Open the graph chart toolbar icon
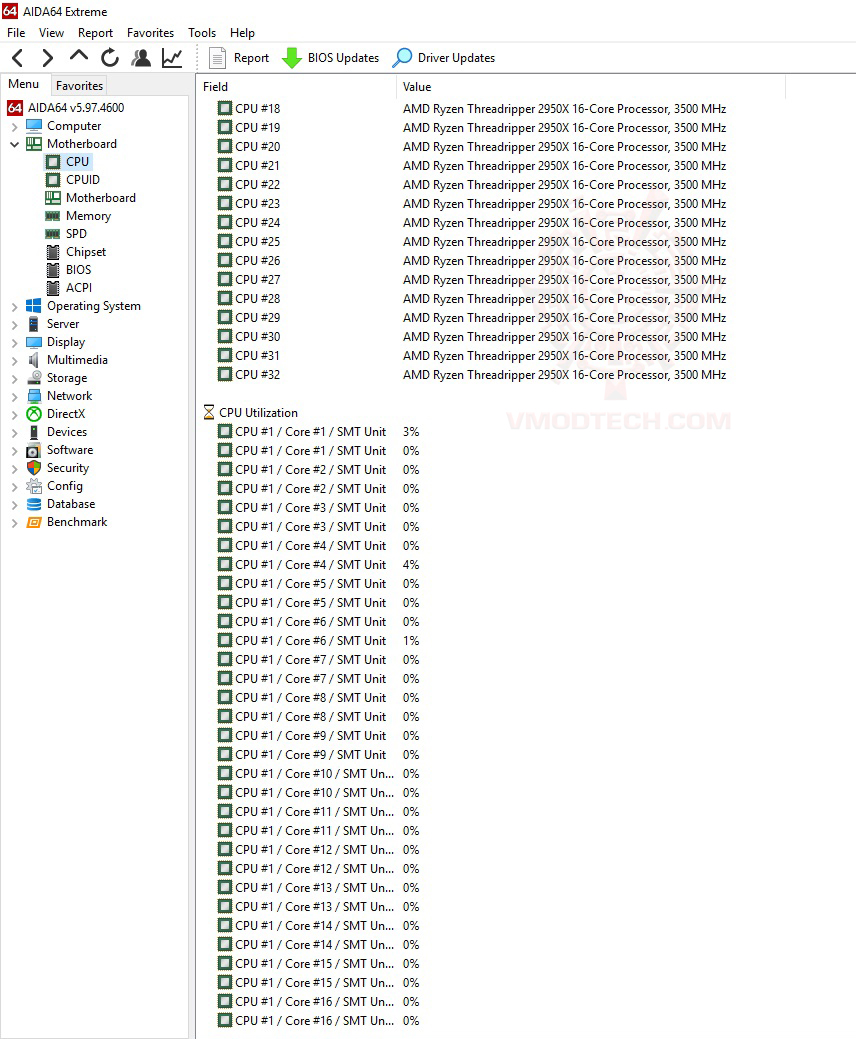This screenshot has height=1039, width=856. 172,58
